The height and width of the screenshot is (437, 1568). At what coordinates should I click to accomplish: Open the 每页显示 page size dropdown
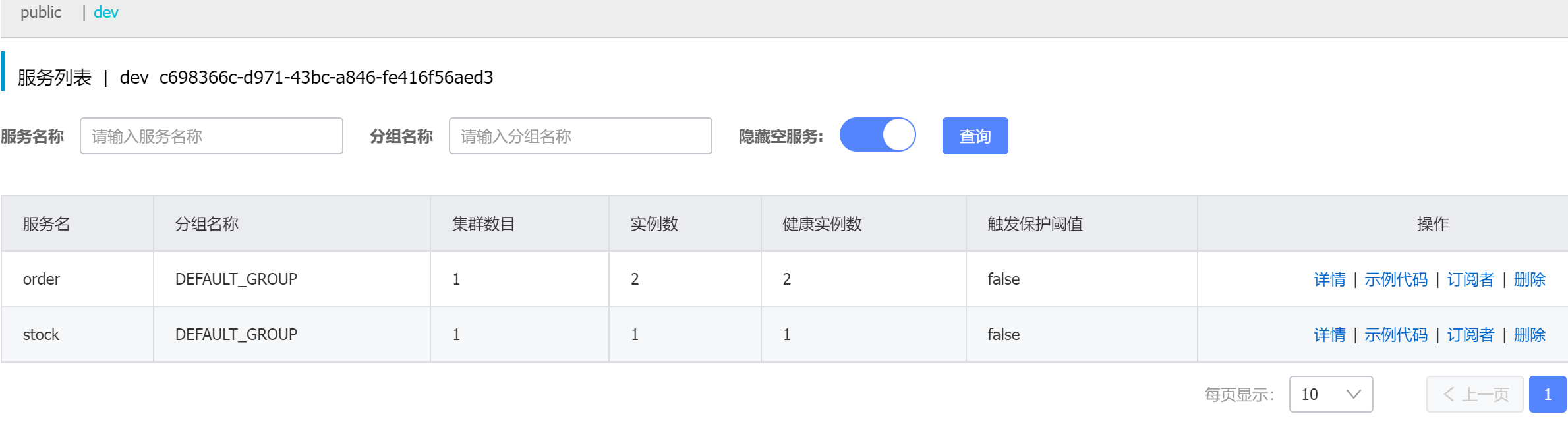click(x=1331, y=394)
